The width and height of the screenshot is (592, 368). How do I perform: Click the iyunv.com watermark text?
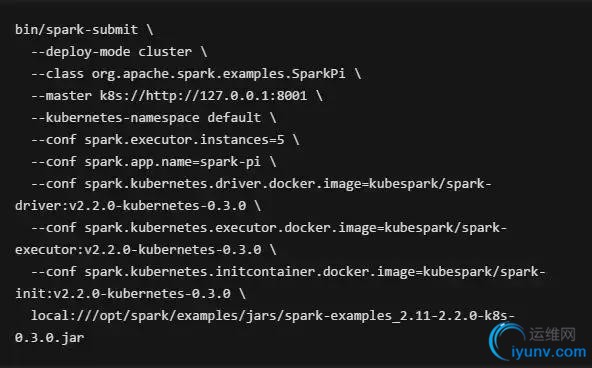pos(549,352)
